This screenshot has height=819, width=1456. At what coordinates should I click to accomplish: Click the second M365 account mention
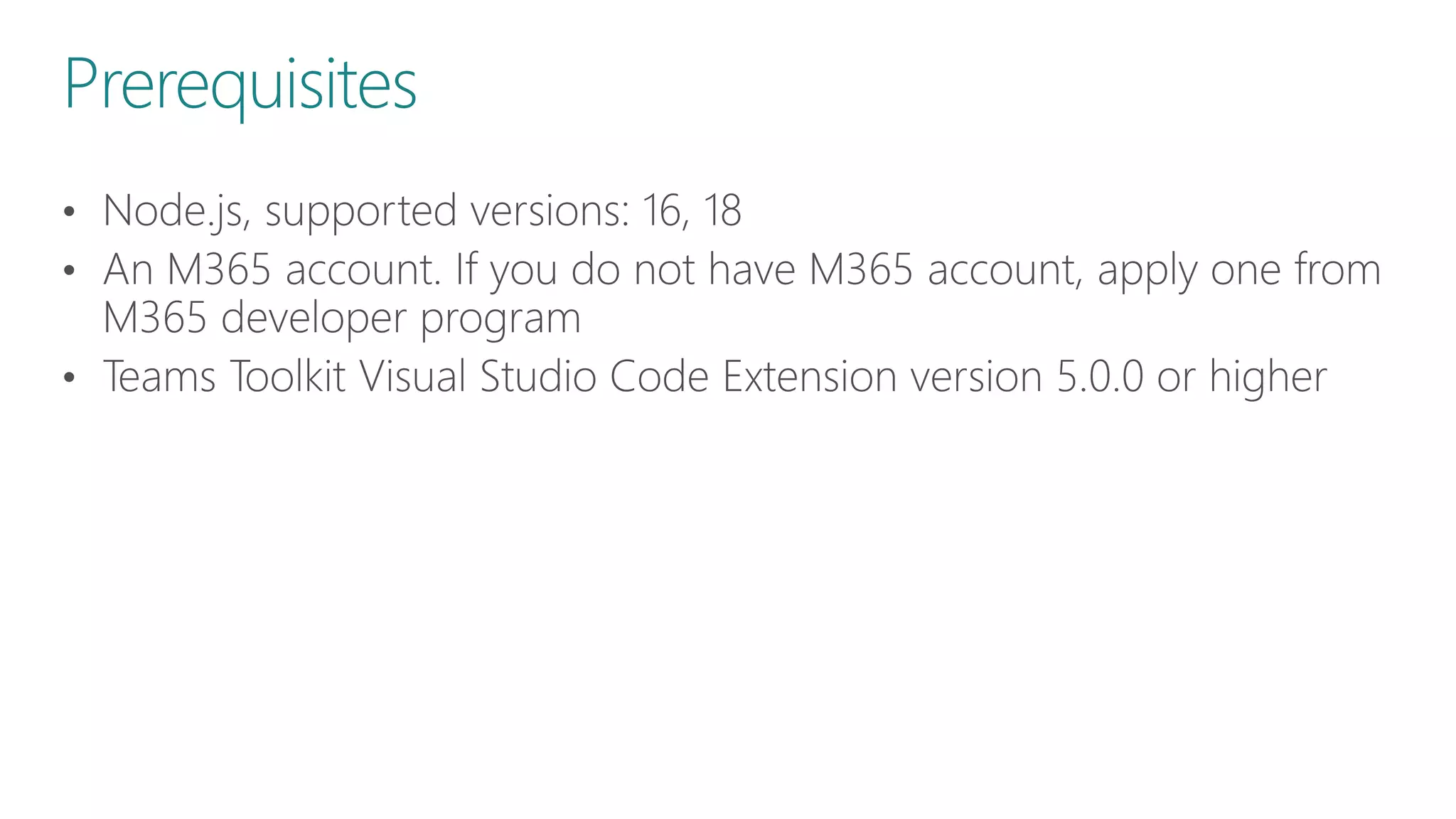(x=946, y=270)
